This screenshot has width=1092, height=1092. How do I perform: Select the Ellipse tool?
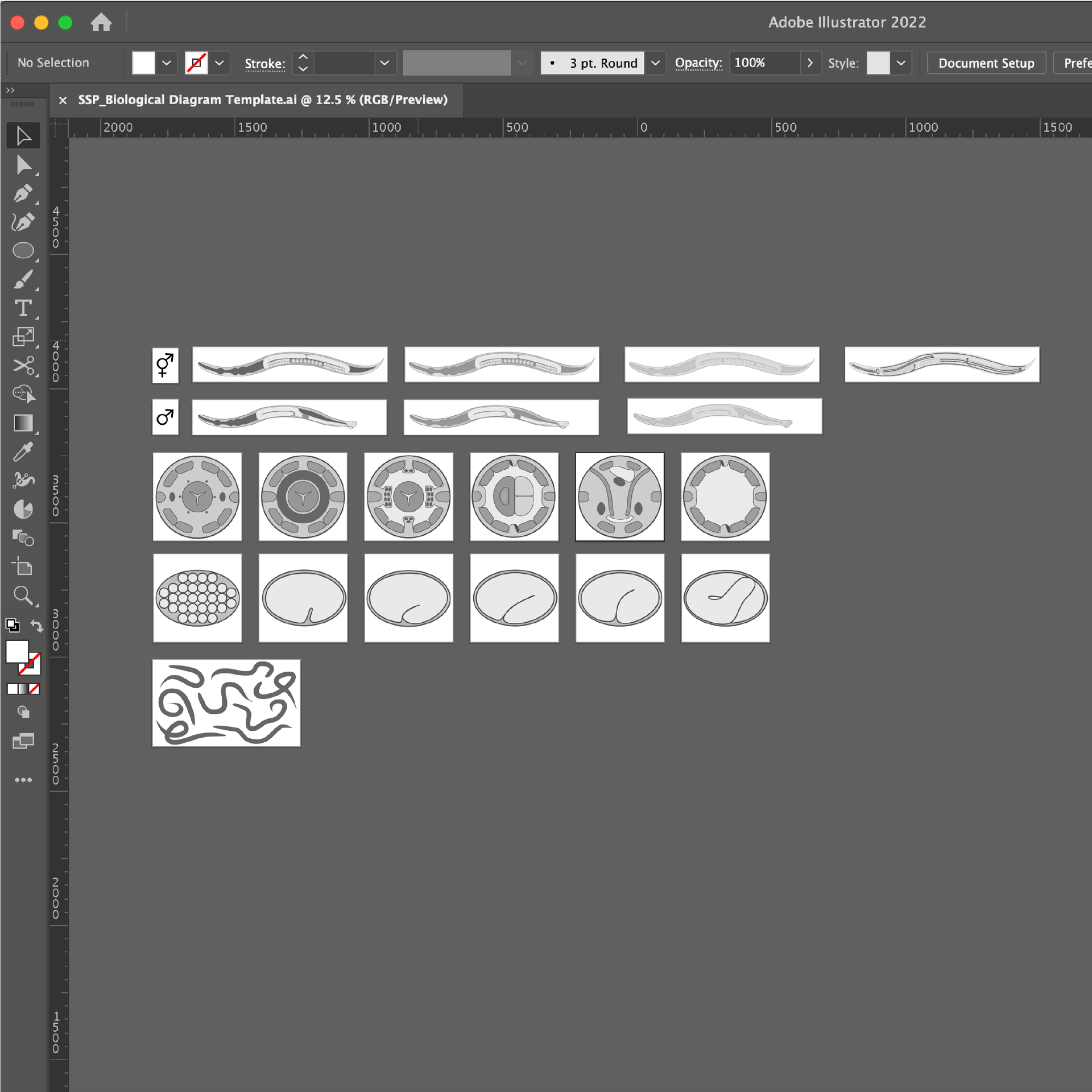23,250
